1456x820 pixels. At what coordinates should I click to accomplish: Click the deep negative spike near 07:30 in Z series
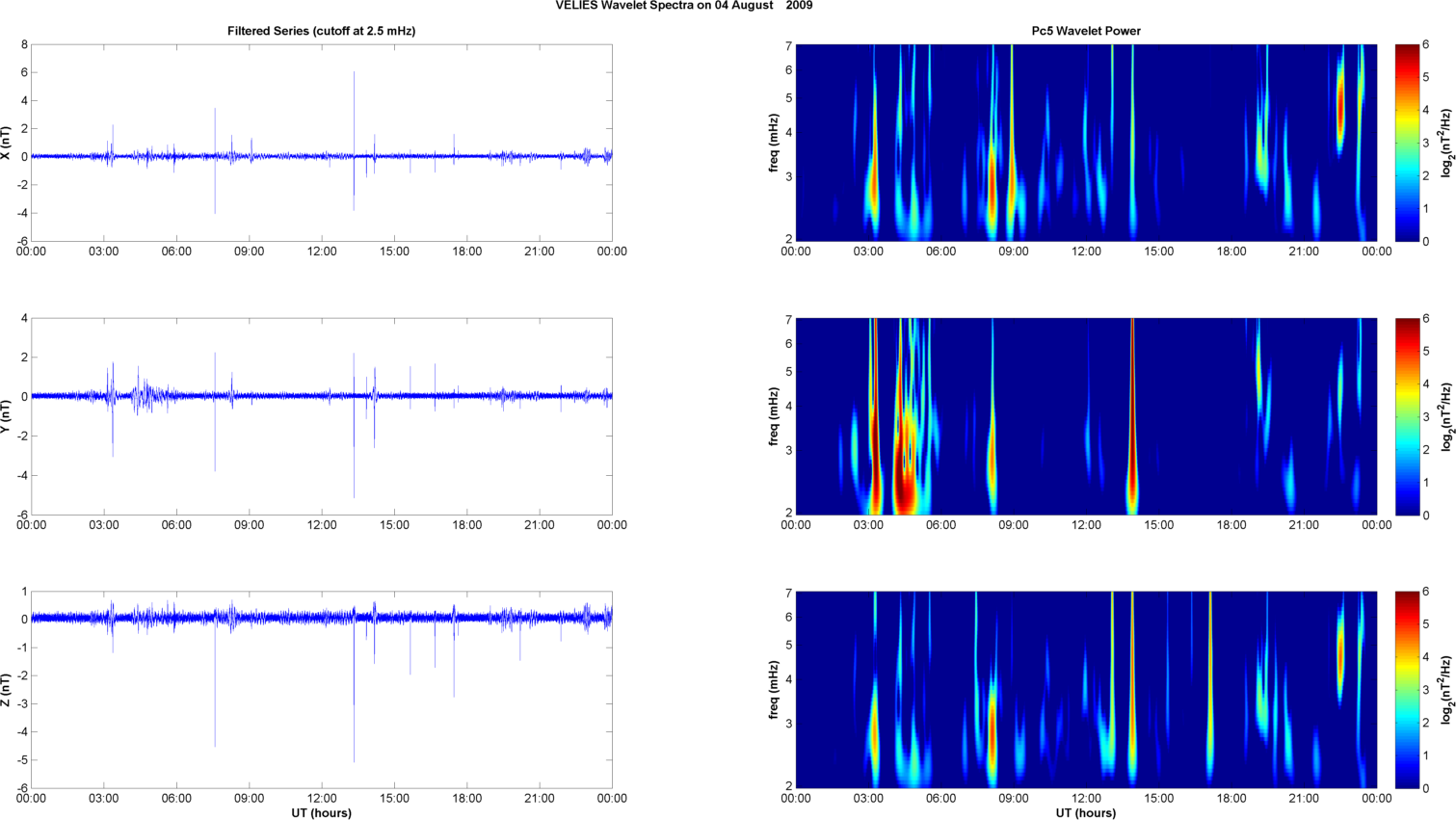tap(215, 684)
